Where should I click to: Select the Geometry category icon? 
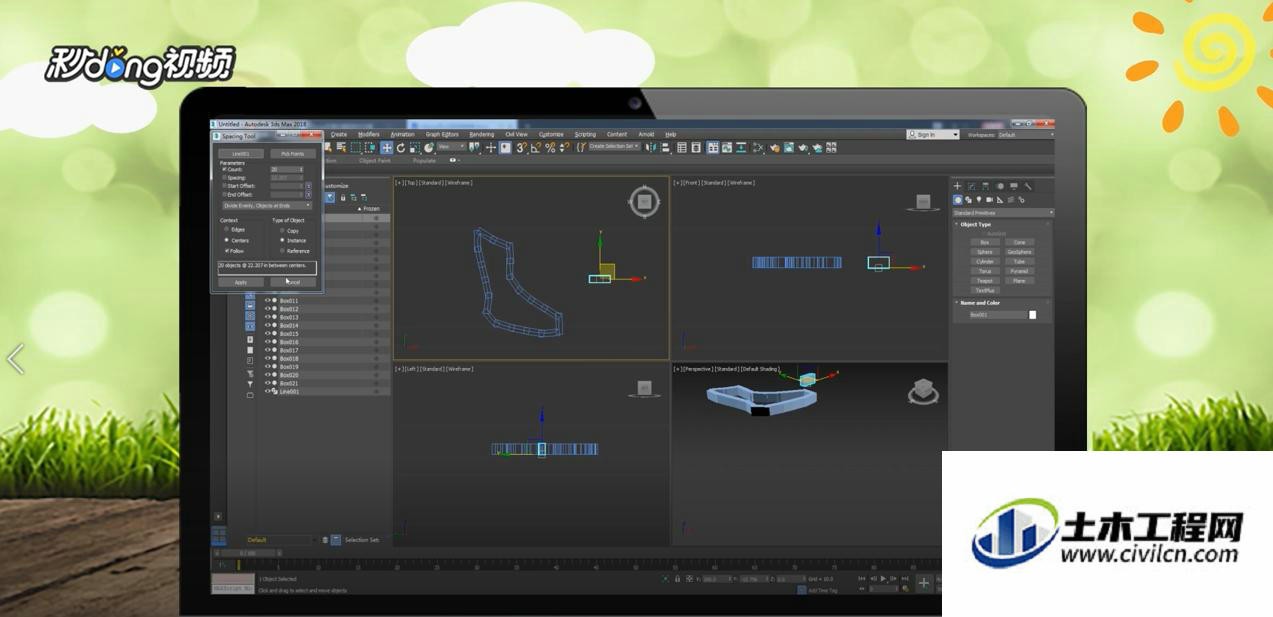(x=958, y=200)
